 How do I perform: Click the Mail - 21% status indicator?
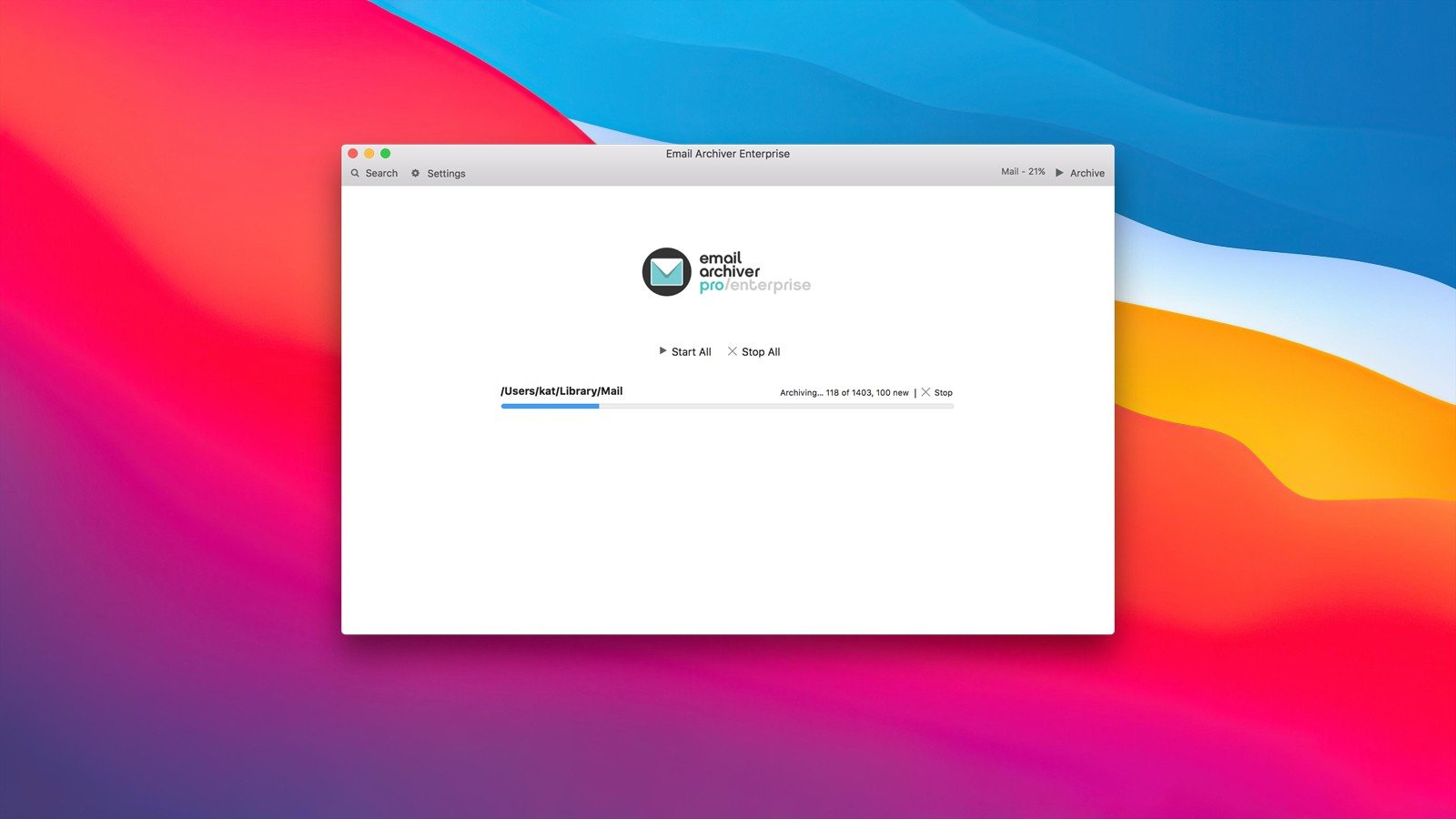pos(1023,172)
